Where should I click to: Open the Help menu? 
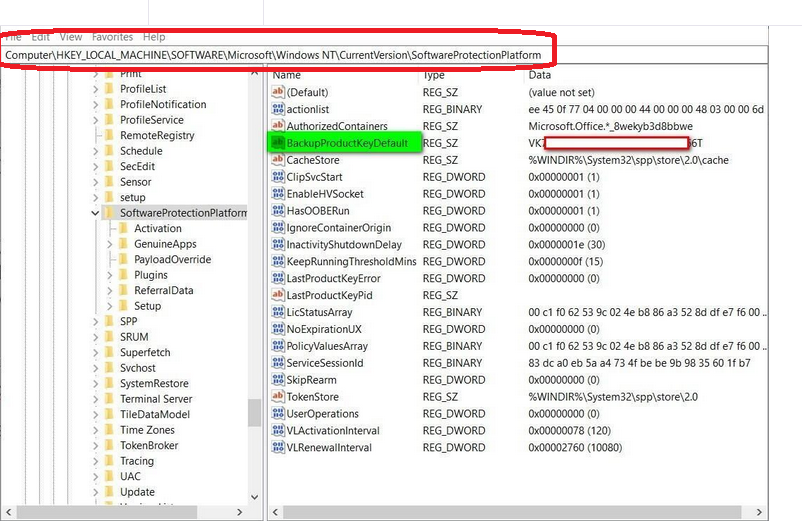(154, 37)
